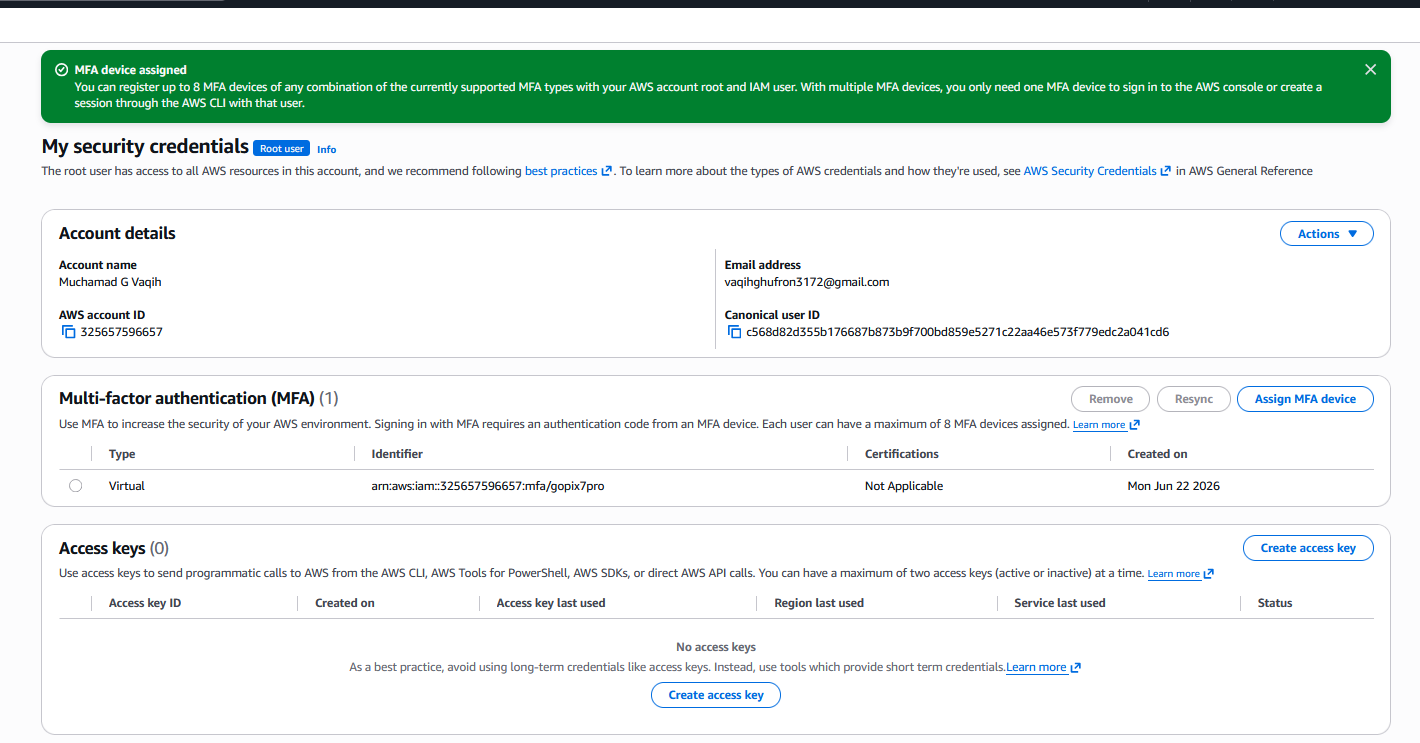This screenshot has width=1420, height=743.
Task: Click the MFA Created on column header
Action: tap(1157, 454)
